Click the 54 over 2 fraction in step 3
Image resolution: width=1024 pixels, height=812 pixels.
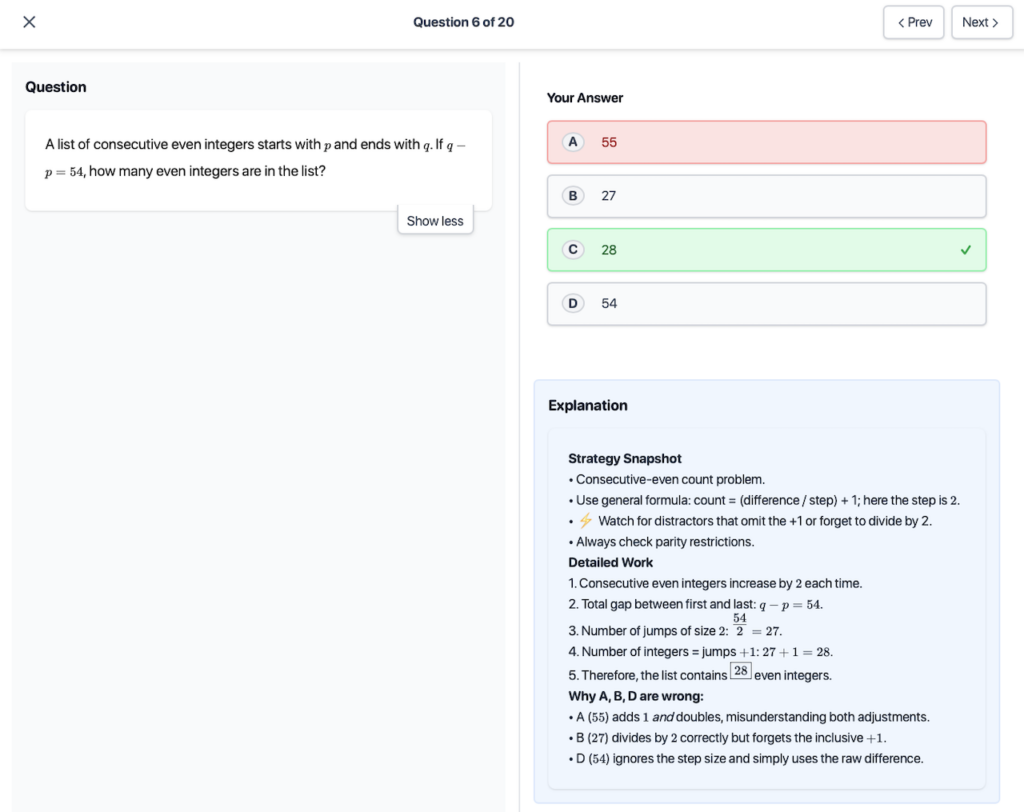(x=739, y=625)
